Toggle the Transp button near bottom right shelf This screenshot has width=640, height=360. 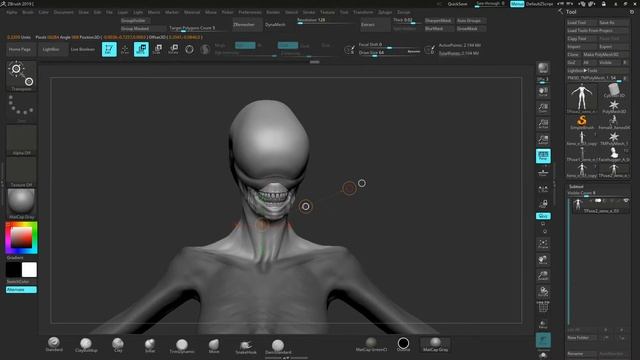click(x=543, y=324)
